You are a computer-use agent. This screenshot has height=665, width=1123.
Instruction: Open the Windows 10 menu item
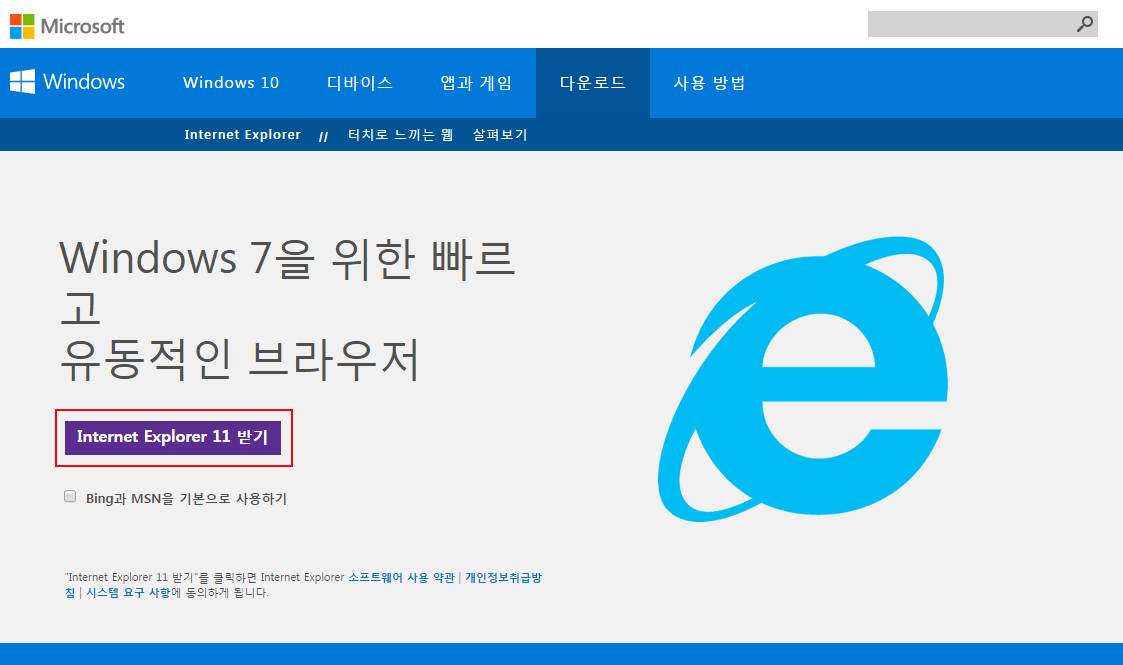click(231, 83)
